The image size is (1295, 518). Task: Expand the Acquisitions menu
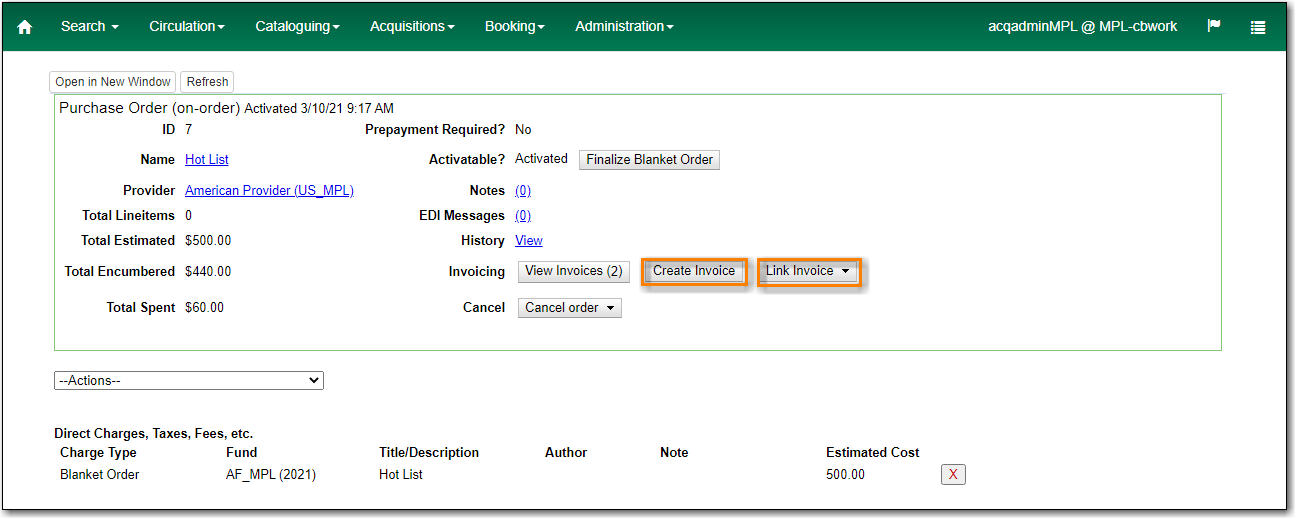[x=412, y=26]
